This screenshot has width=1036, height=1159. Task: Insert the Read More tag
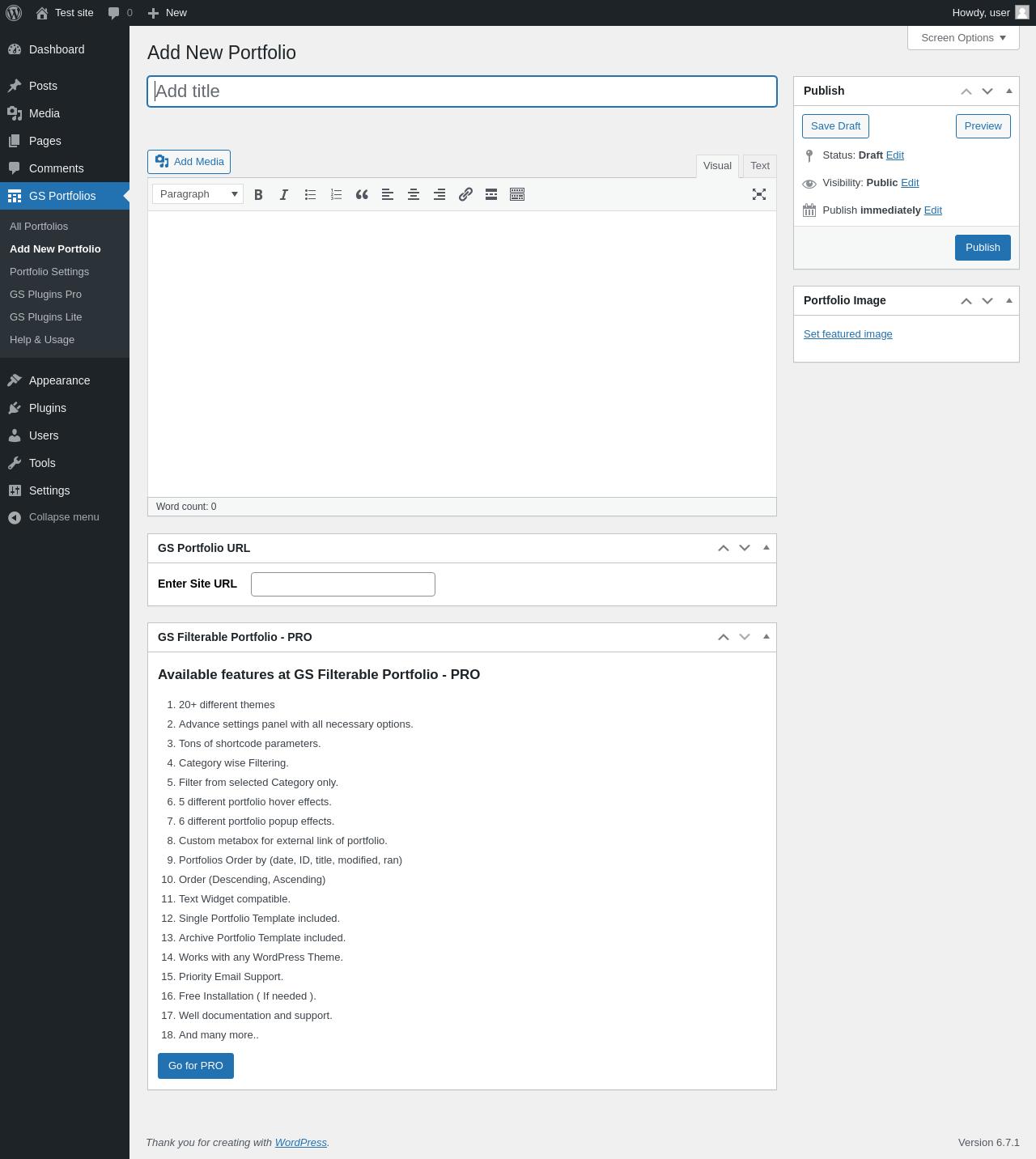point(491,194)
